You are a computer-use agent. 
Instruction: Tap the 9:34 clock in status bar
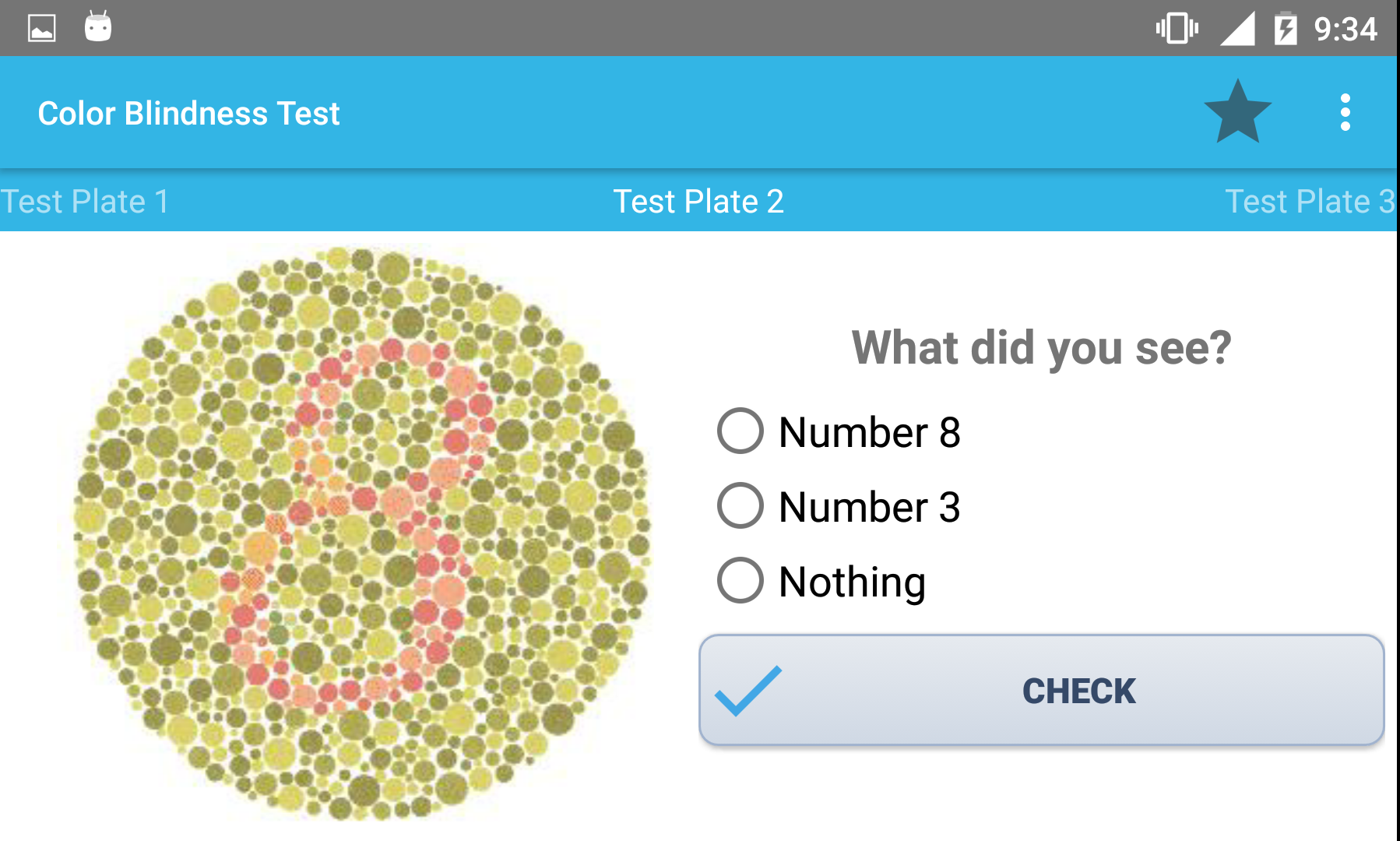pyautogui.click(x=1345, y=30)
